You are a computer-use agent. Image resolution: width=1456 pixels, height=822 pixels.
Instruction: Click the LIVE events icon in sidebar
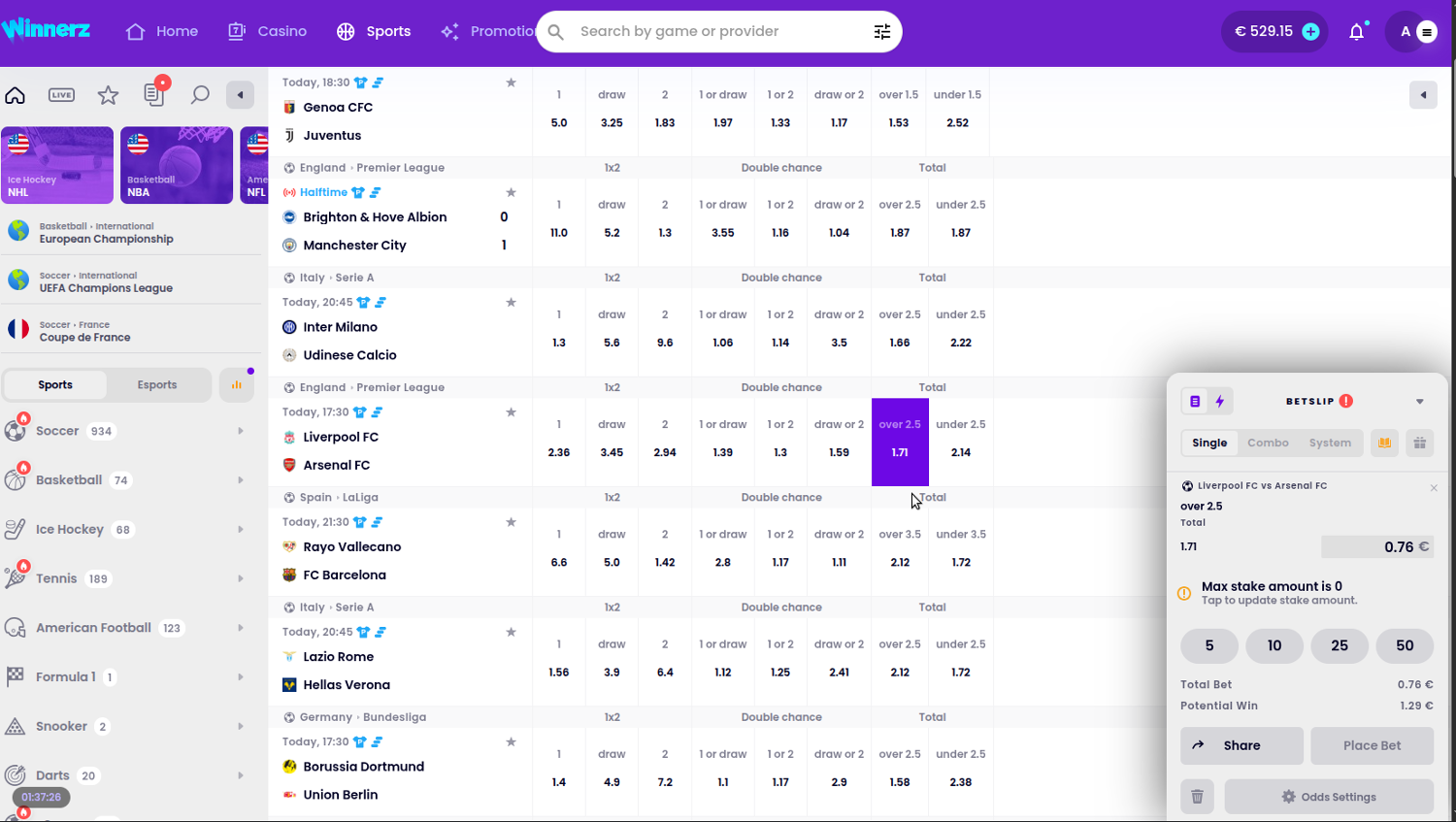pyautogui.click(x=61, y=94)
